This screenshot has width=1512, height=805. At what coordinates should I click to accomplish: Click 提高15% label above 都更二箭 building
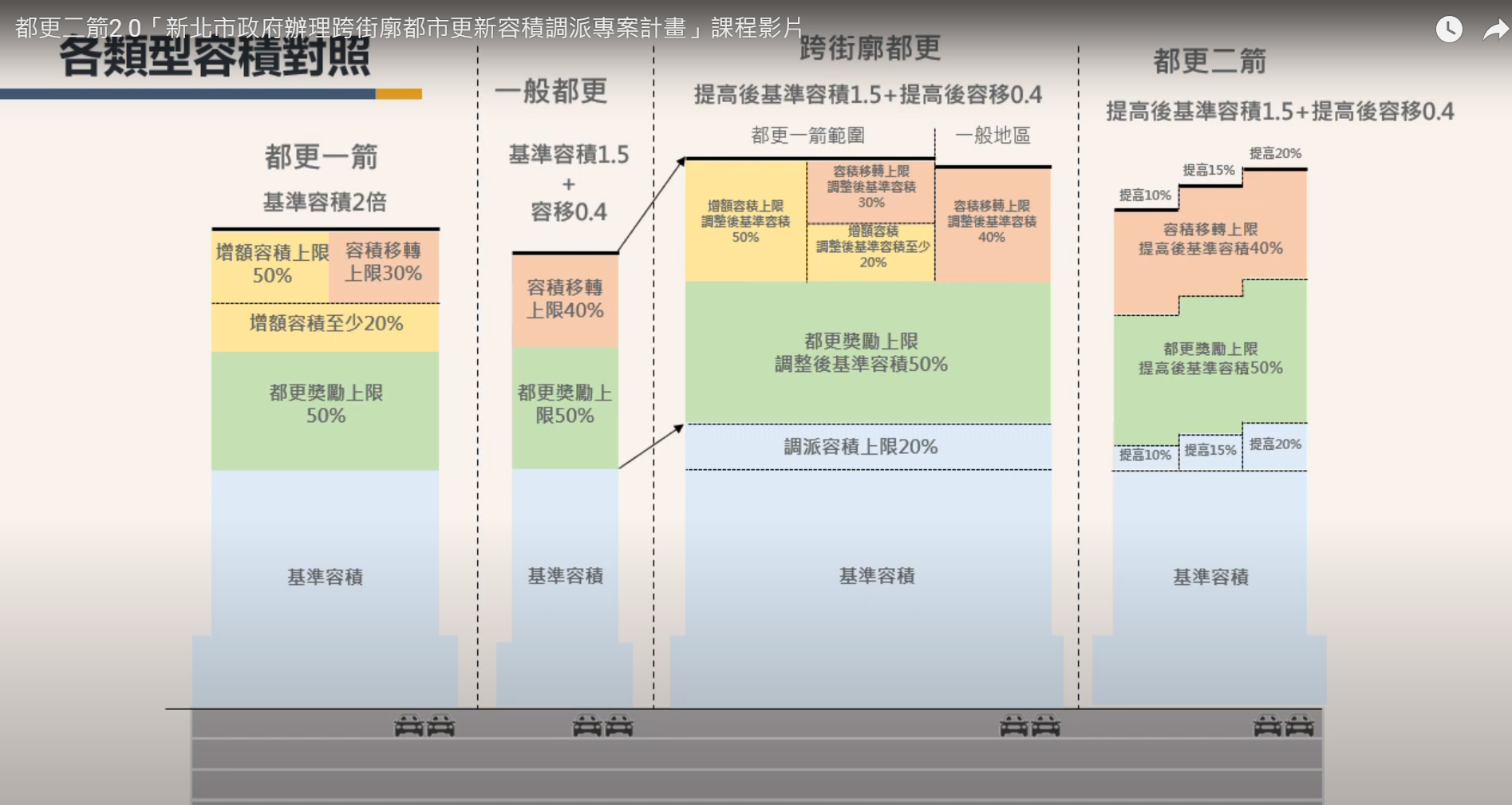point(1209,170)
